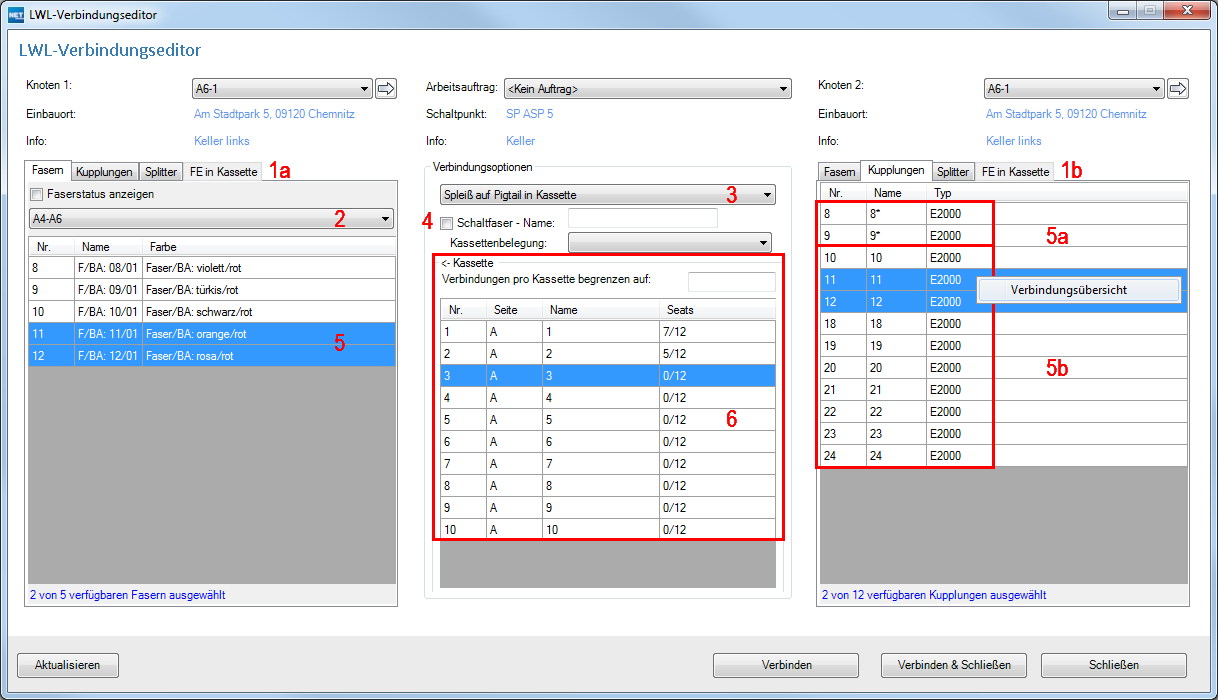Click Seats column header in cassette table

pyautogui.click(x=717, y=310)
